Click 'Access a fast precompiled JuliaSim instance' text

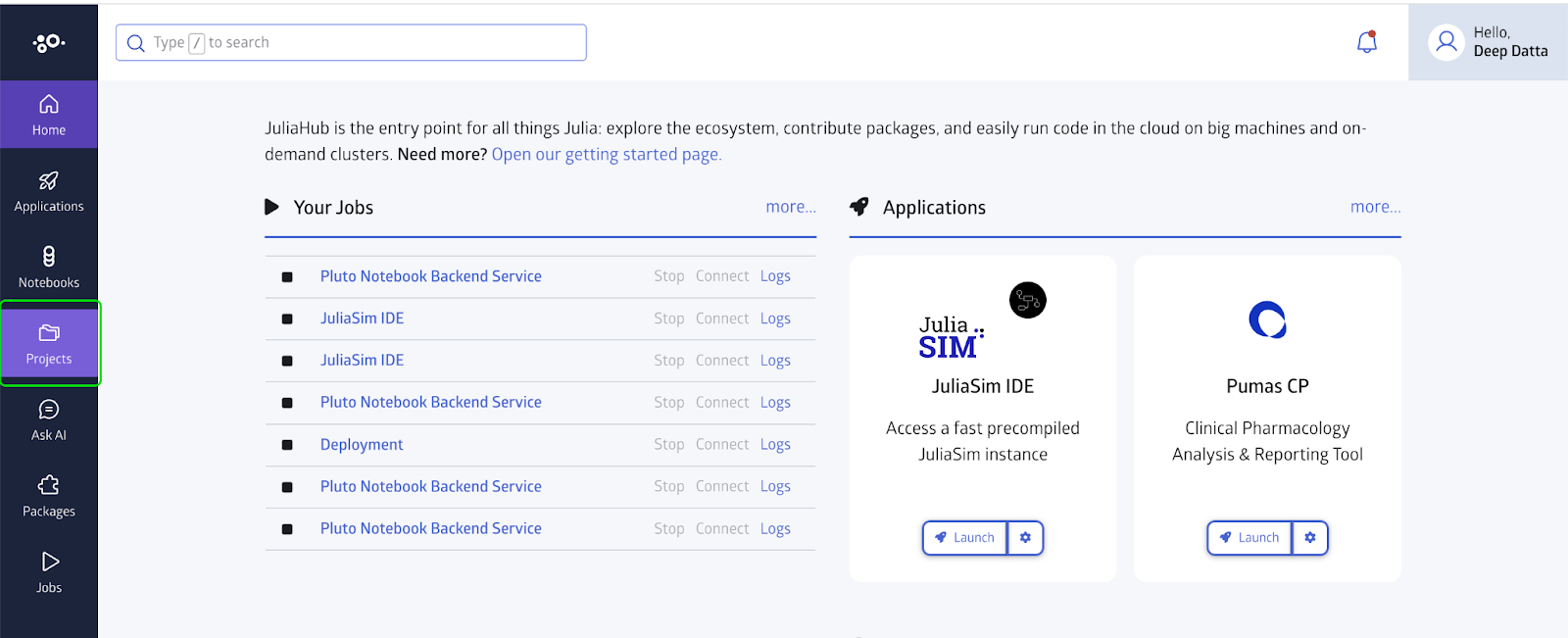click(983, 441)
